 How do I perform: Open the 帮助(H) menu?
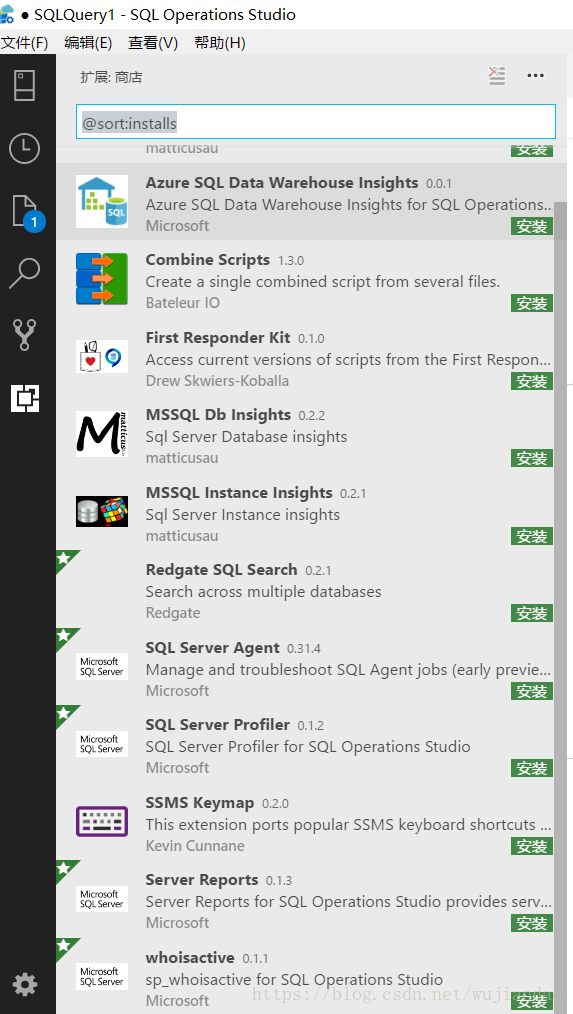220,43
